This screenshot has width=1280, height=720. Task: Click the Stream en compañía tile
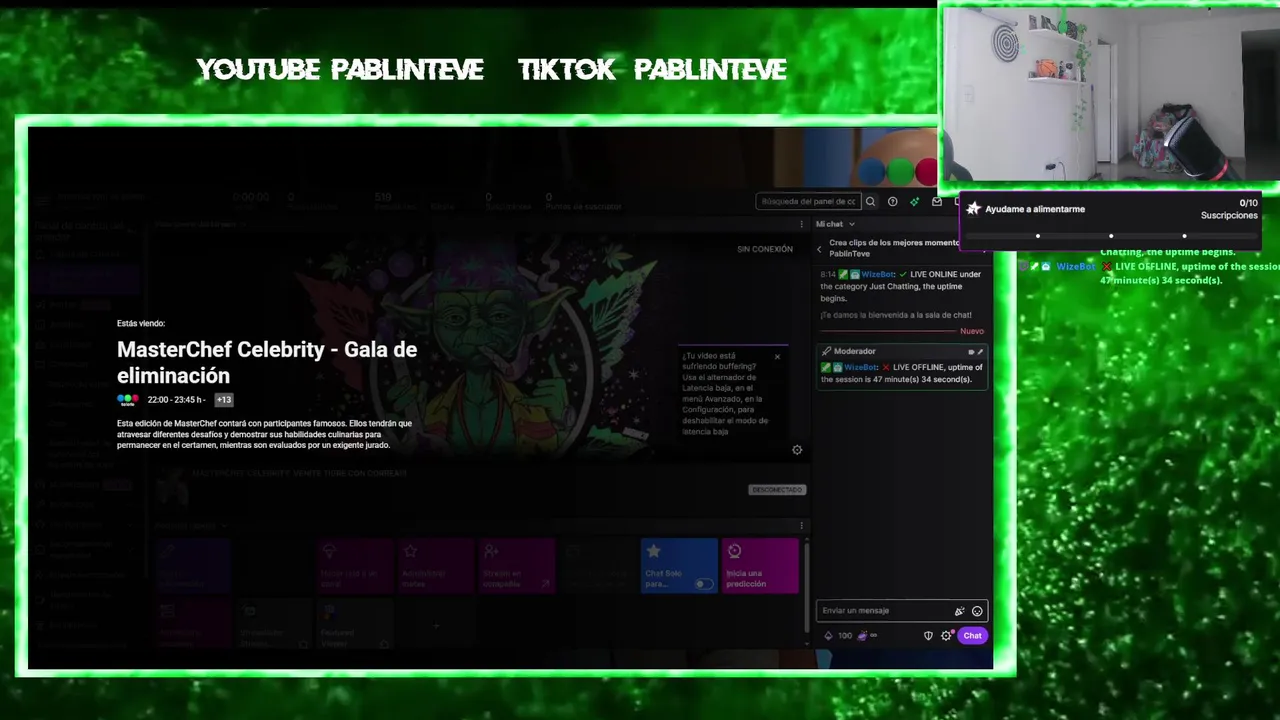(517, 566)
